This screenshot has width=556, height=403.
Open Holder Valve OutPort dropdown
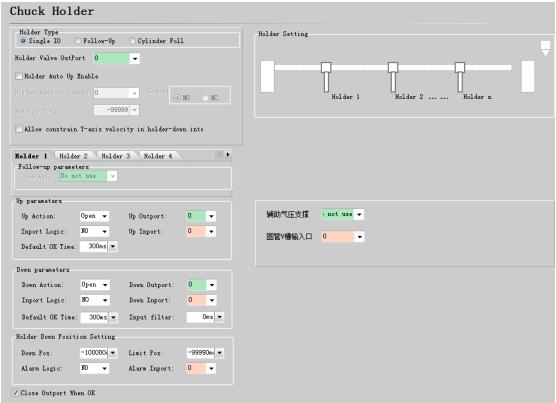(x=135, y=58)
